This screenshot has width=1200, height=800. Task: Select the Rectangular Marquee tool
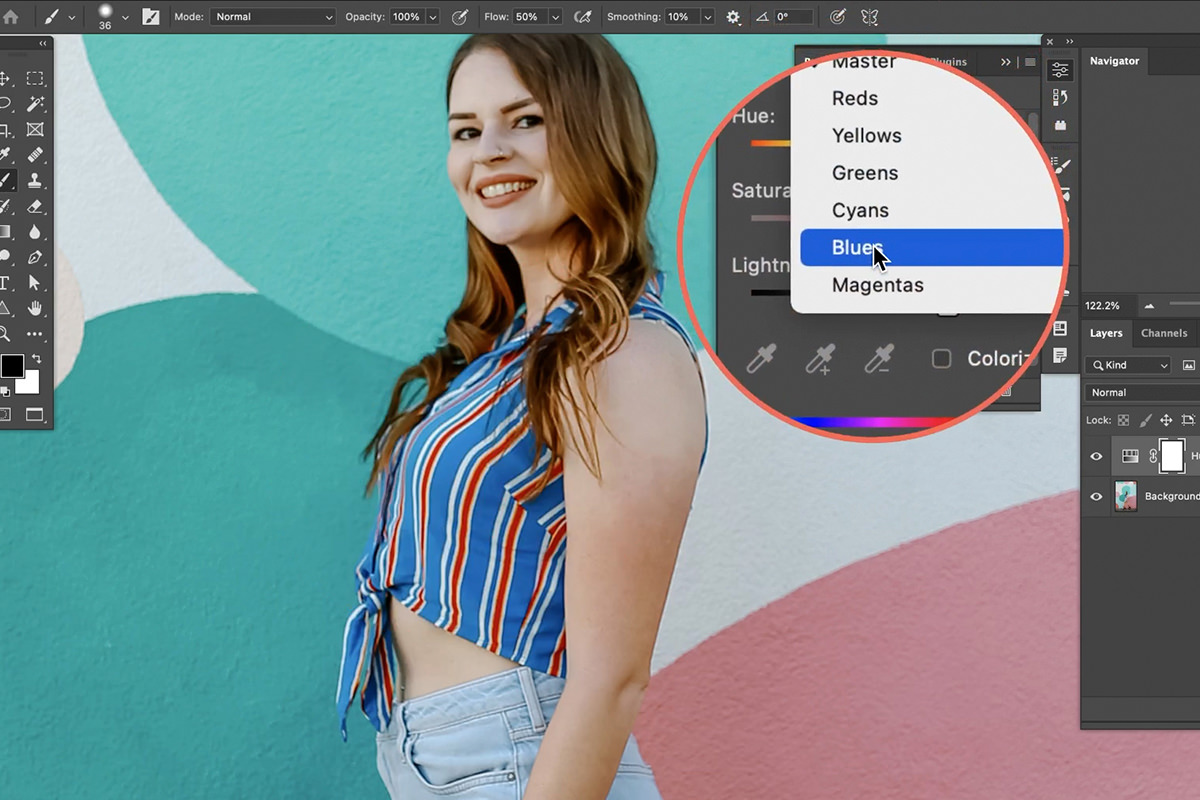[35, 78]
